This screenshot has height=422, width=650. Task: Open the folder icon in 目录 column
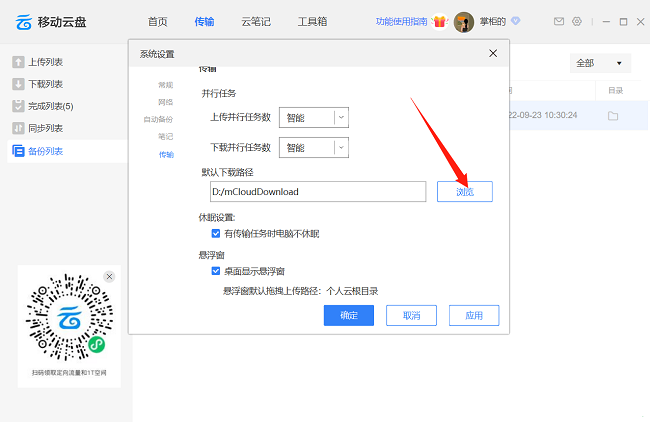pos(613,116)
